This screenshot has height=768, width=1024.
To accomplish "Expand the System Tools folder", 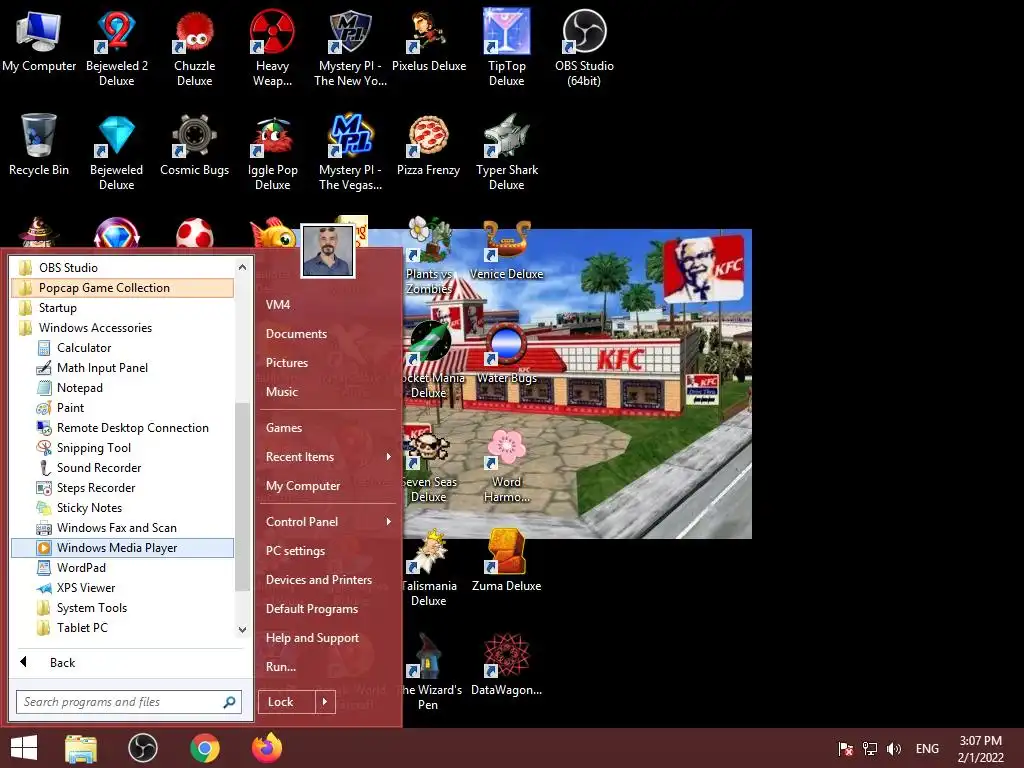I will click(x=122, y=608).
